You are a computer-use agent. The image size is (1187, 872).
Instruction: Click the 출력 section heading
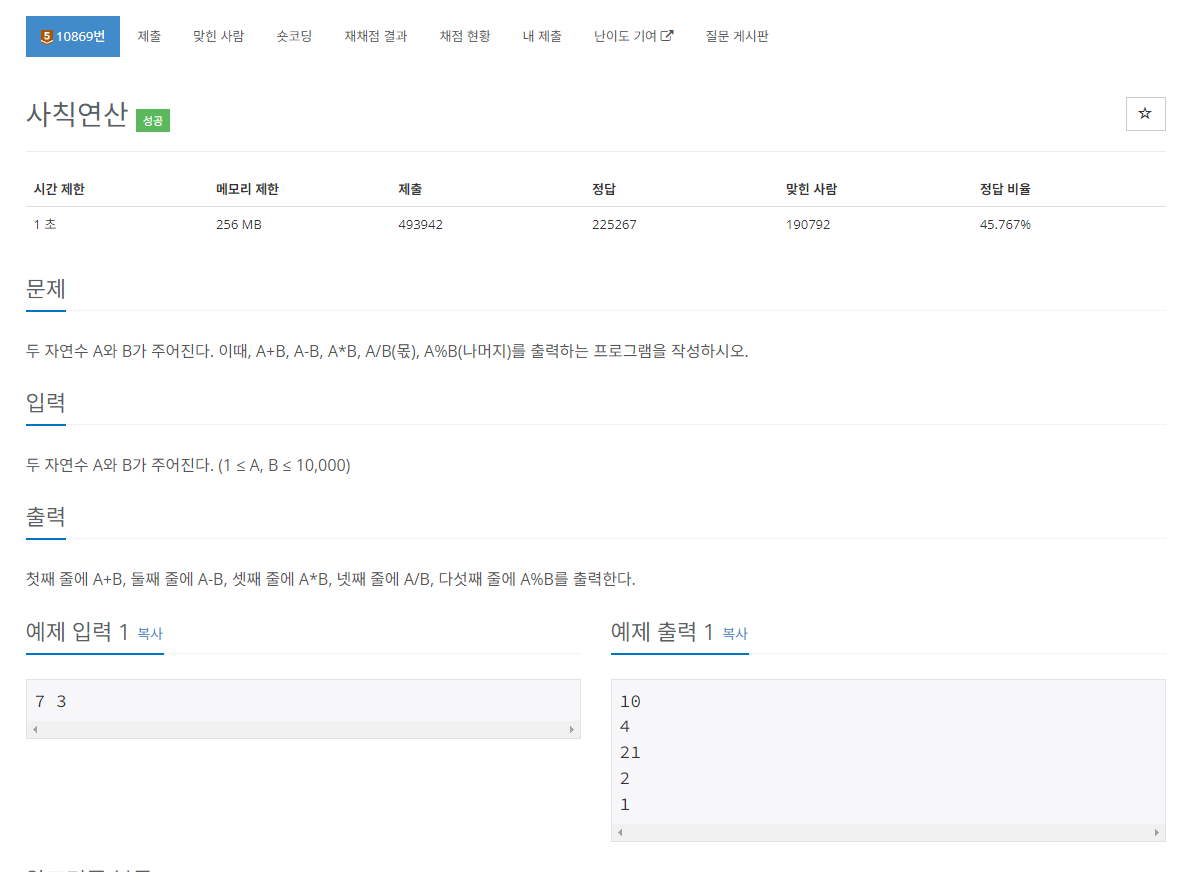pos(45,517)
